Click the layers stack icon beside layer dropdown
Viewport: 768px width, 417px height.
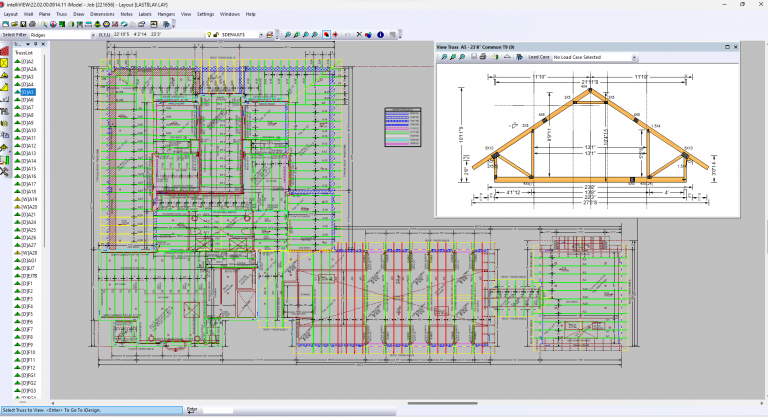270,35
